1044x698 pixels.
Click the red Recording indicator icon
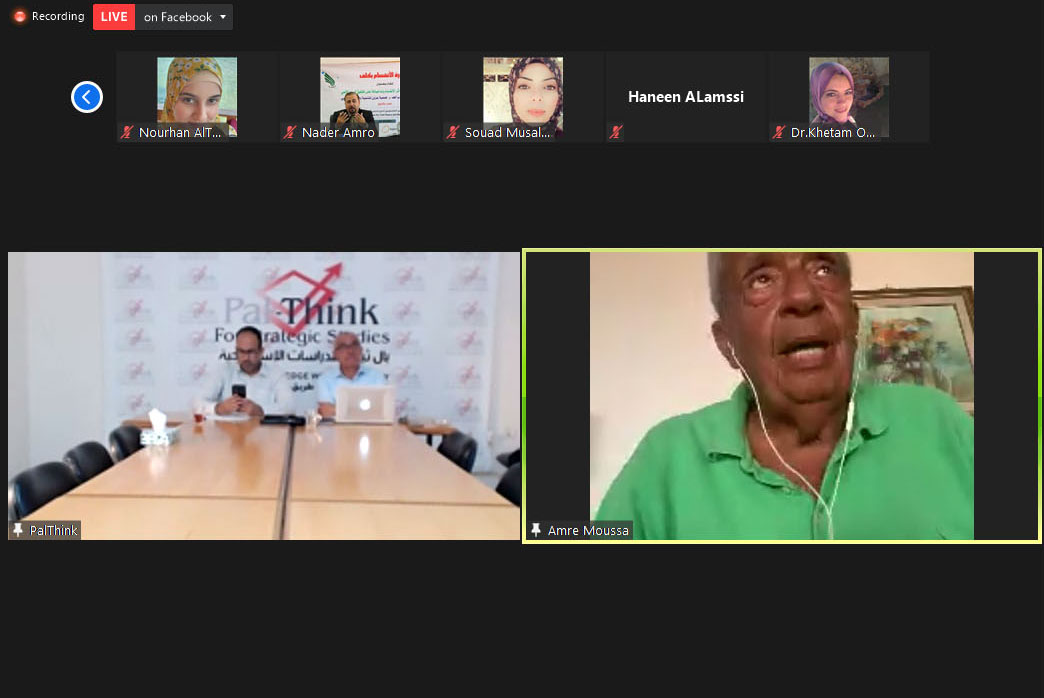point(20,17)
